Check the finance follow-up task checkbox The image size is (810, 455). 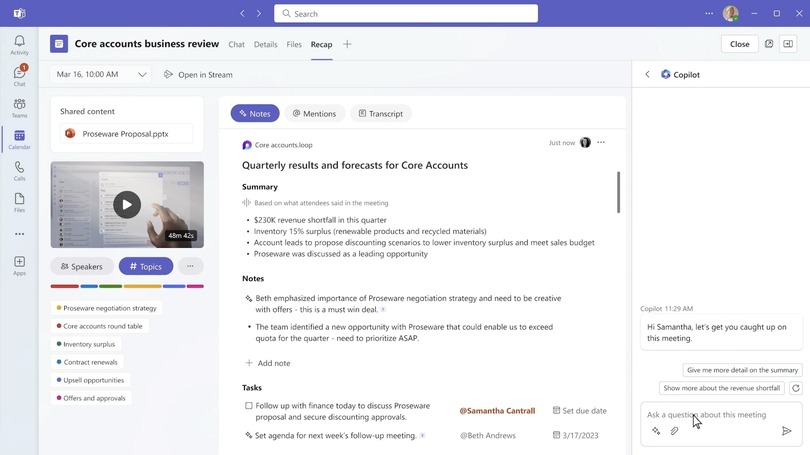click(x=249, y=406)
